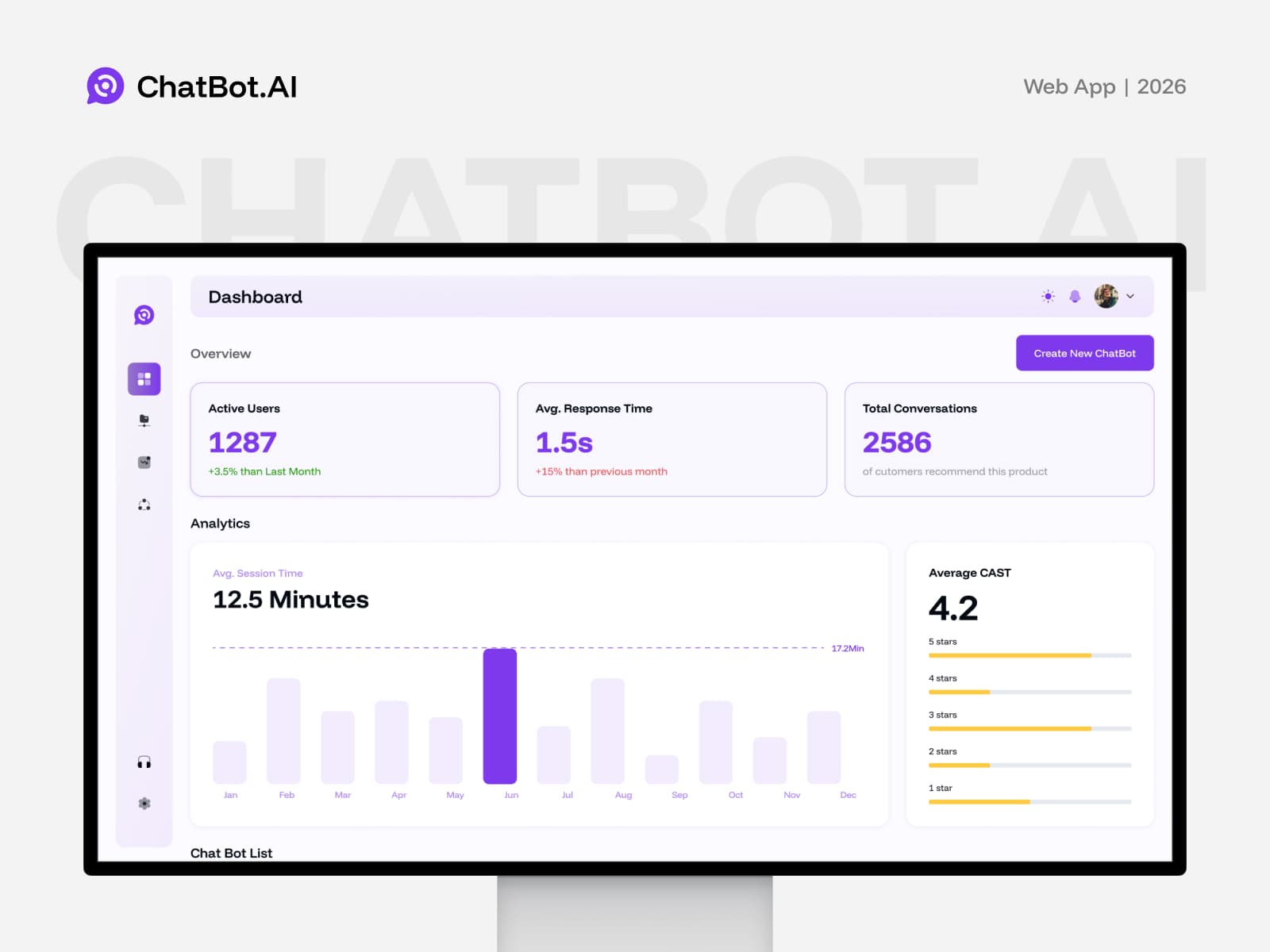Viewport: 1270px width, 952px height.
Task: Click the 2 stars rating bar
Action: [1030, 765]
